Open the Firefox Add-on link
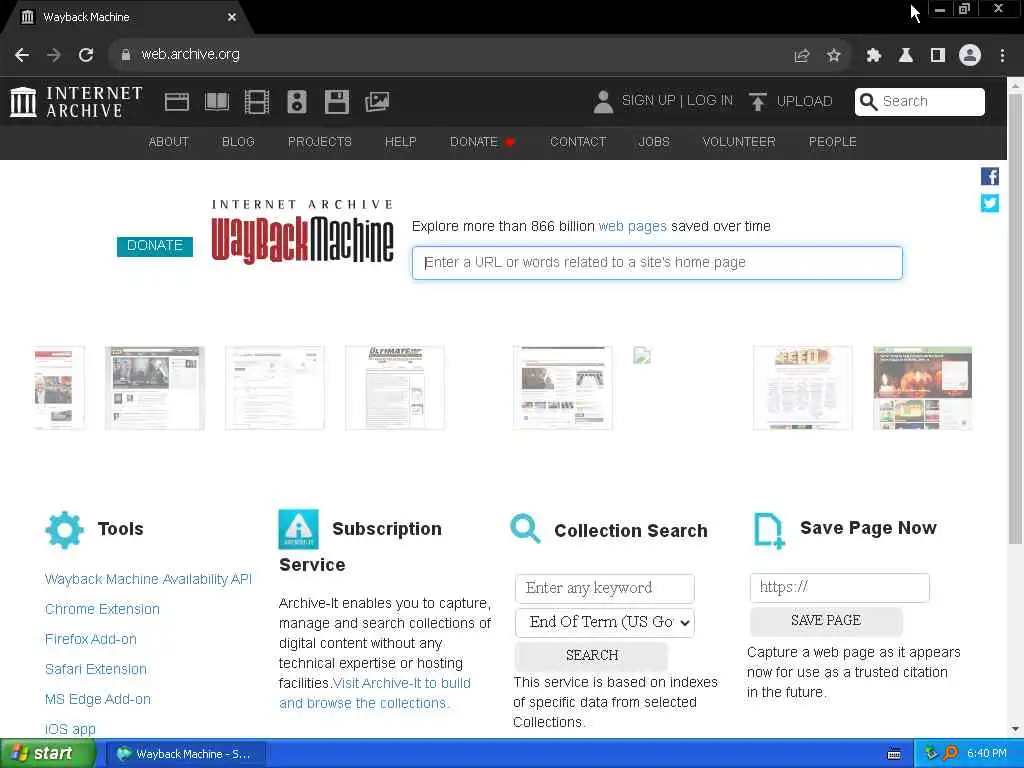1024x768 pixels. click(x=91, y=639)
